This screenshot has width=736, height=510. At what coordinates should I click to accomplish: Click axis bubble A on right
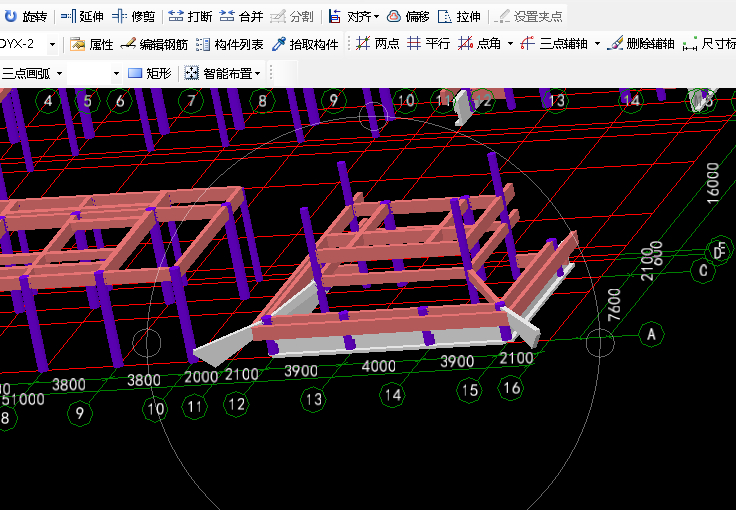coord(652,334)
